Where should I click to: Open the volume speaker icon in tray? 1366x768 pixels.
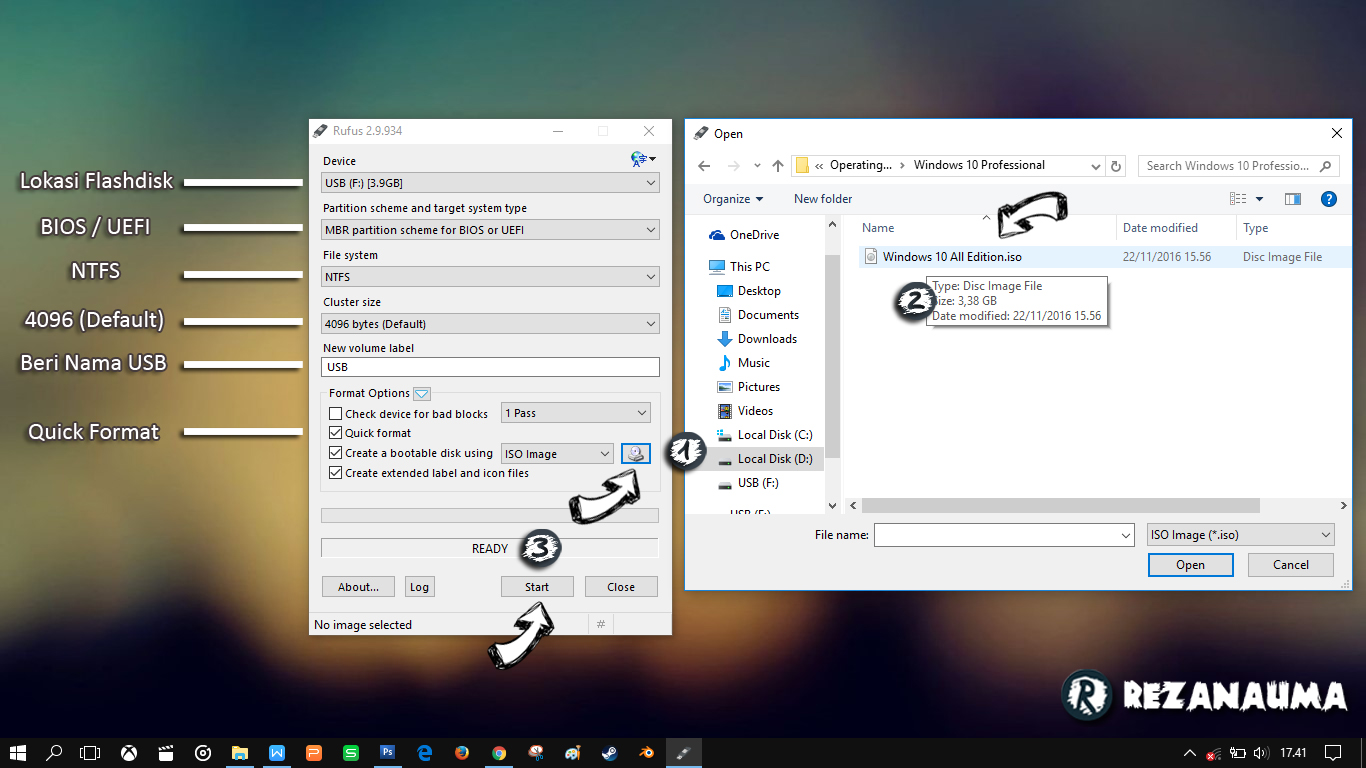tap(1263, 753)
